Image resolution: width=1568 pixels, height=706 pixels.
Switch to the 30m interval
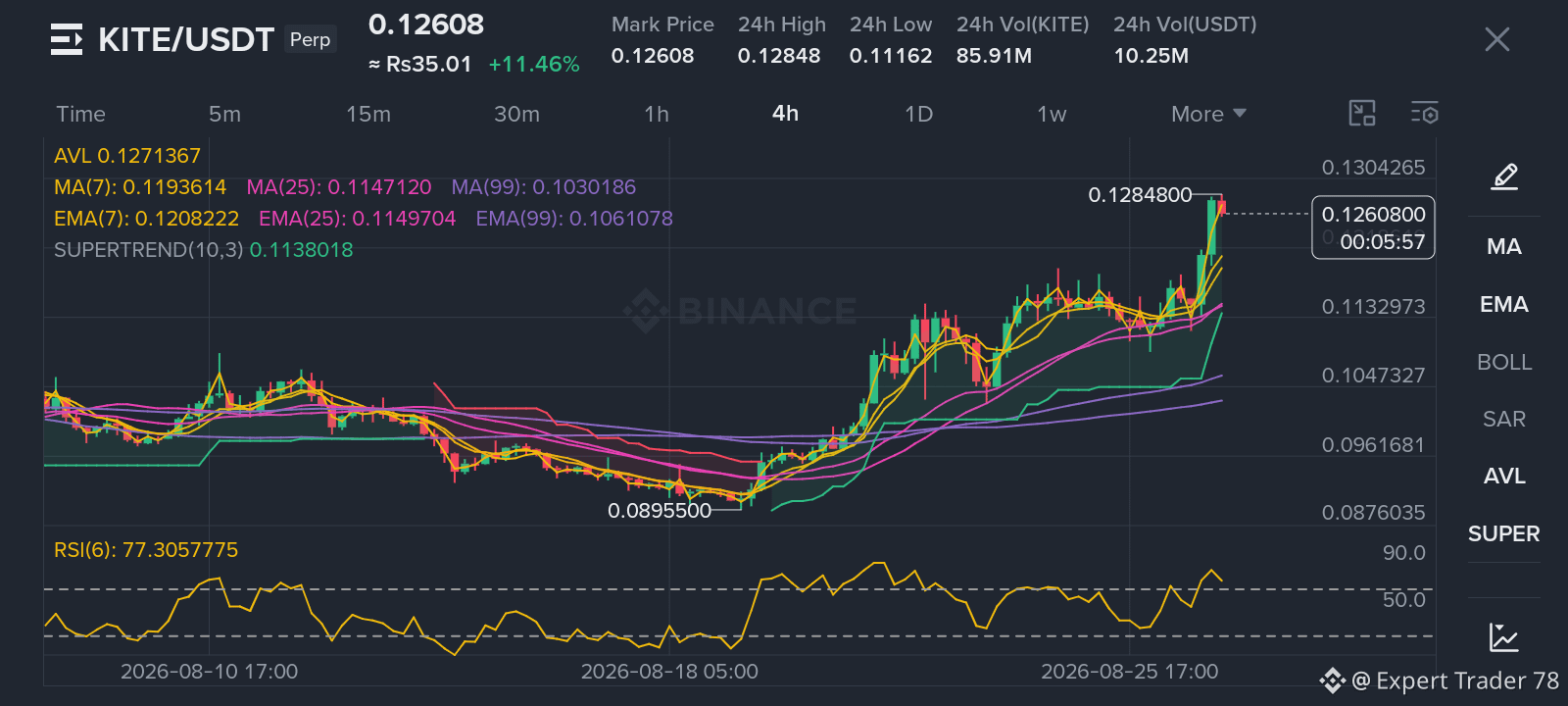pyautogui.click(x=516, y=114)
